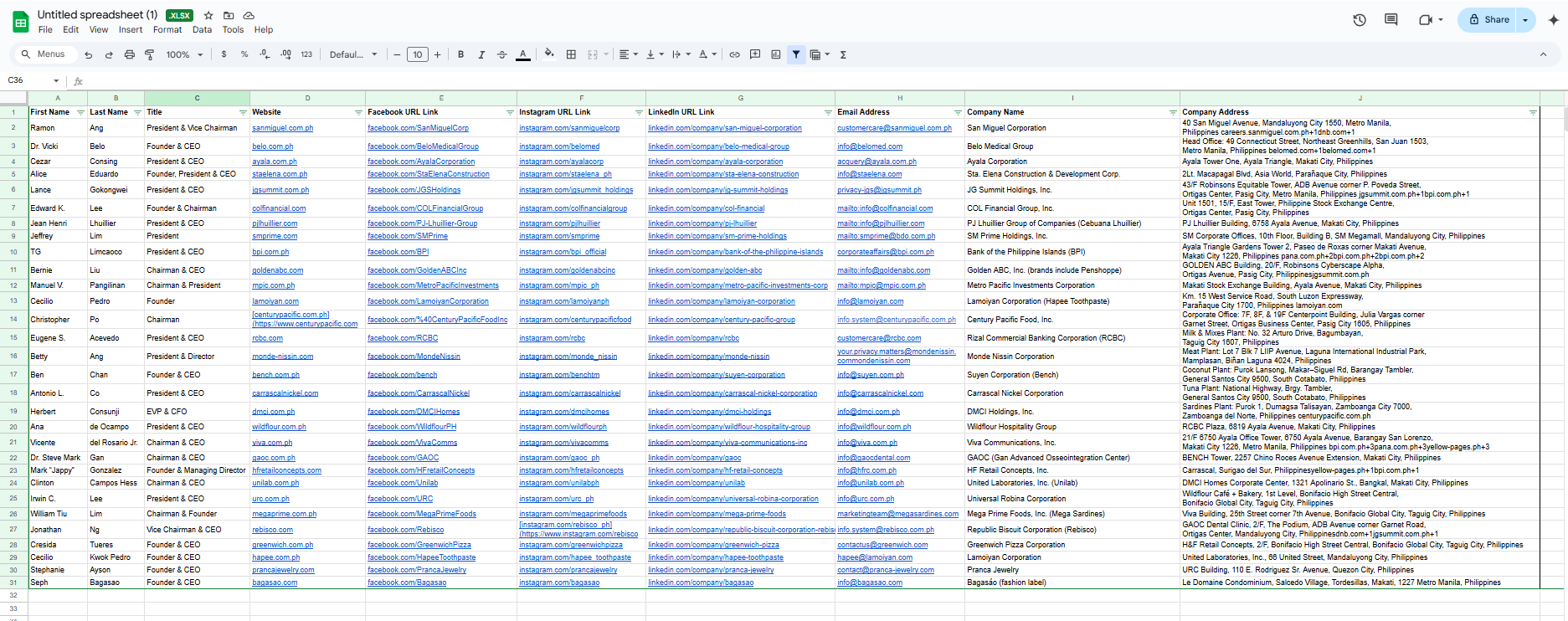The height and width of the screenshot is (621, 1568).
Task: Apply percent format icon
Action: pos(244,54)
